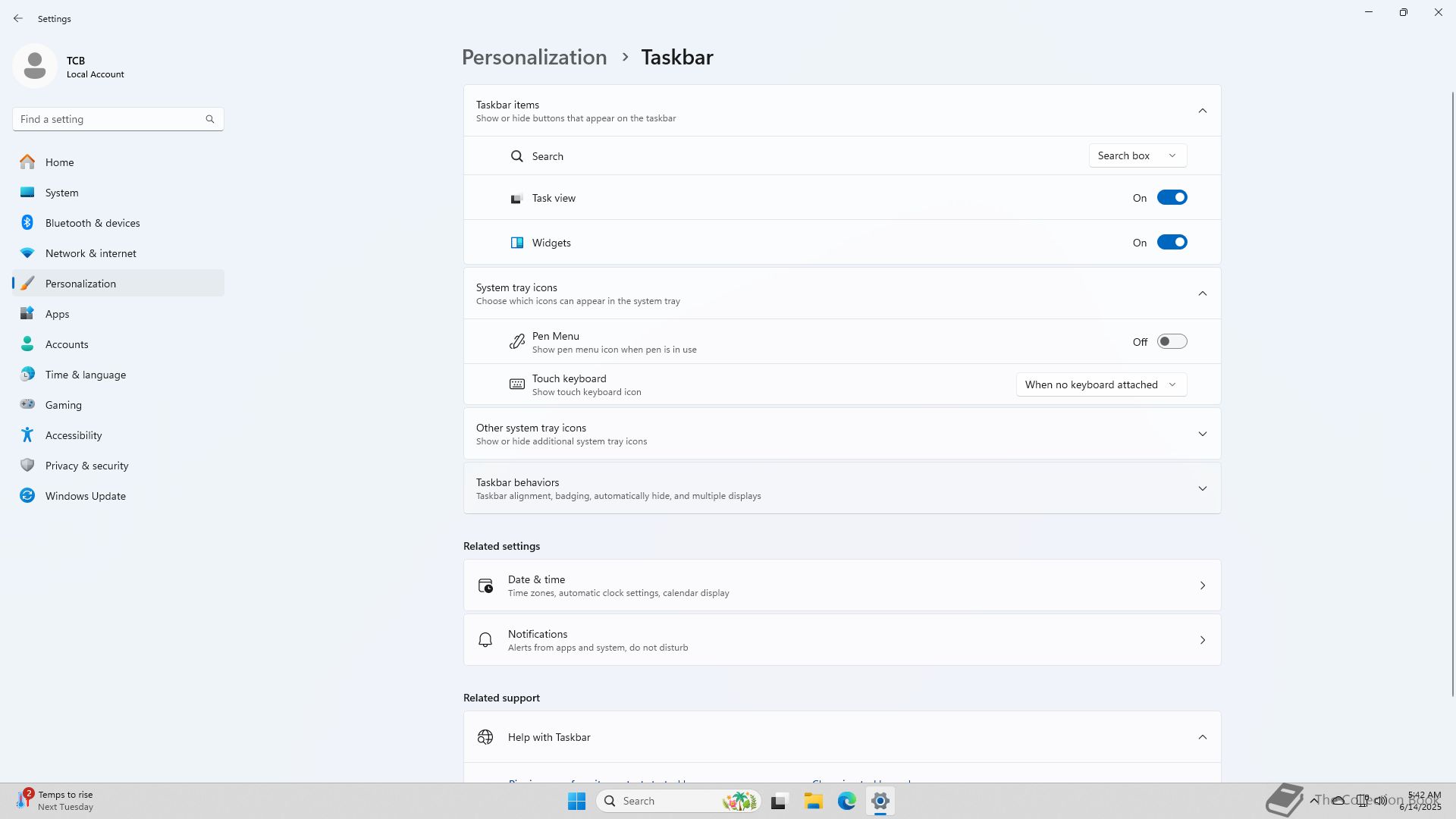Turn off the Task view toggle
The height and width of the screenshot is (819, 1456).
1172,198
